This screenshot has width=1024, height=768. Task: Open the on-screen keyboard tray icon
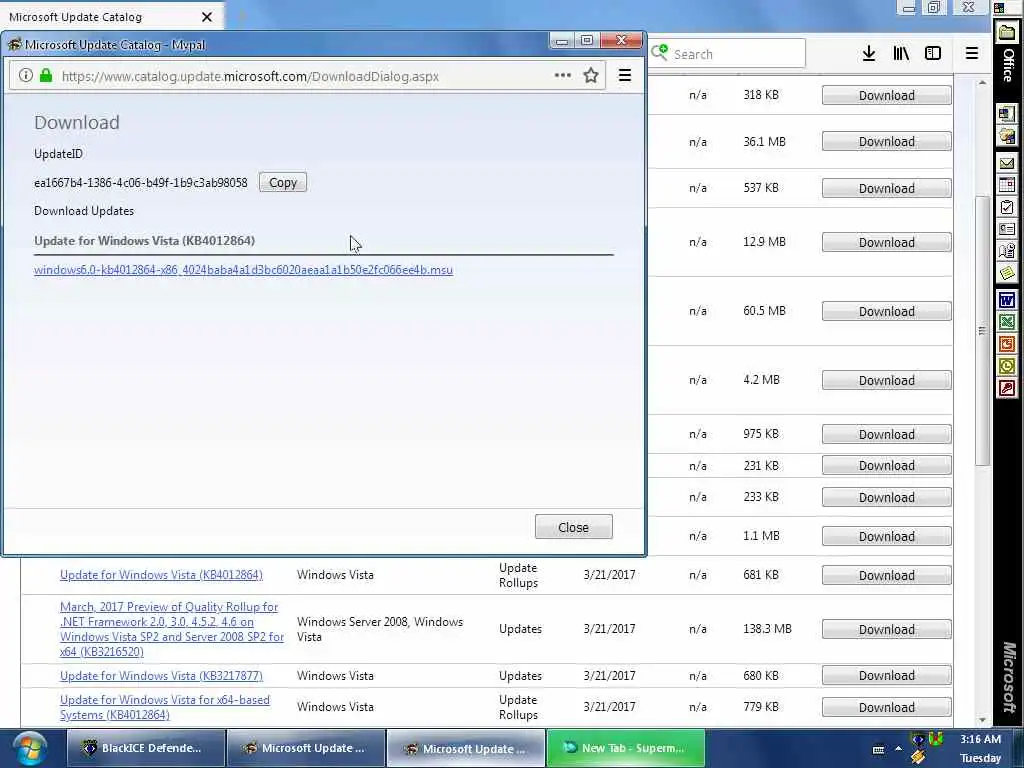point(878,749)
